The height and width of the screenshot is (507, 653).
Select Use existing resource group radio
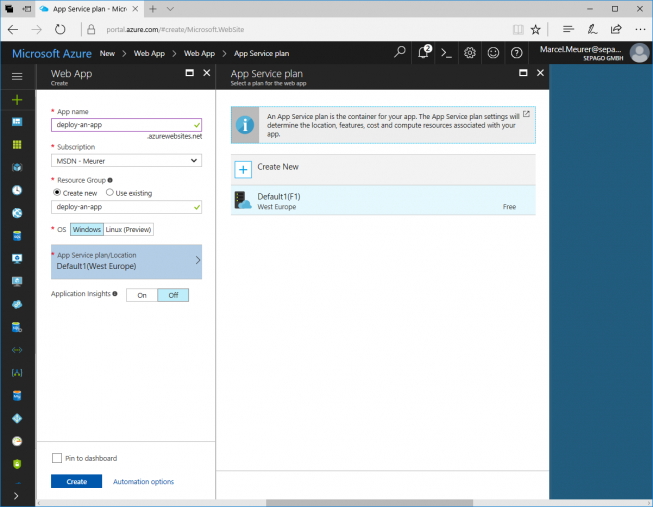110,192
